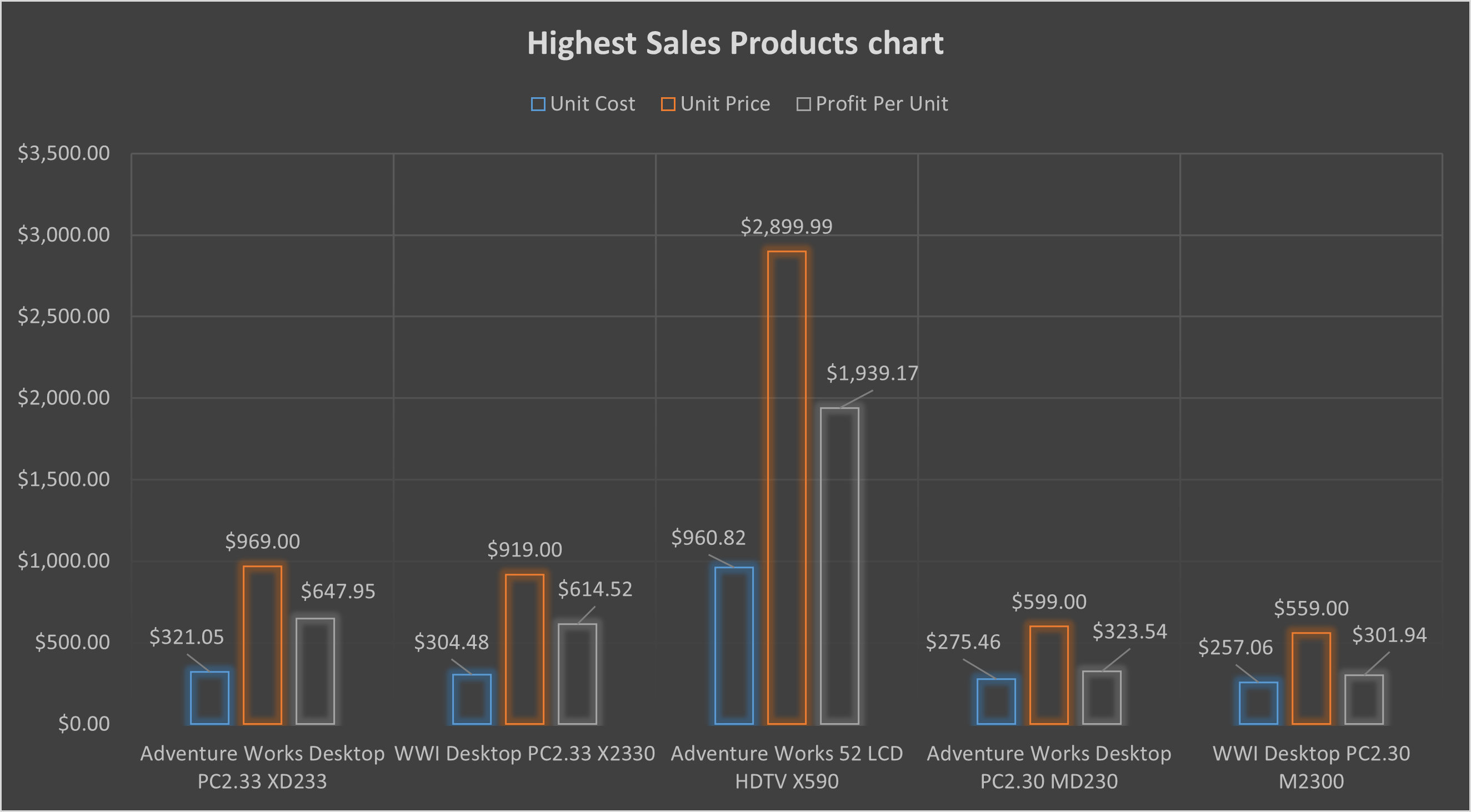
Task: Select the $969.00 data label
Action: [x=262, y=541]
